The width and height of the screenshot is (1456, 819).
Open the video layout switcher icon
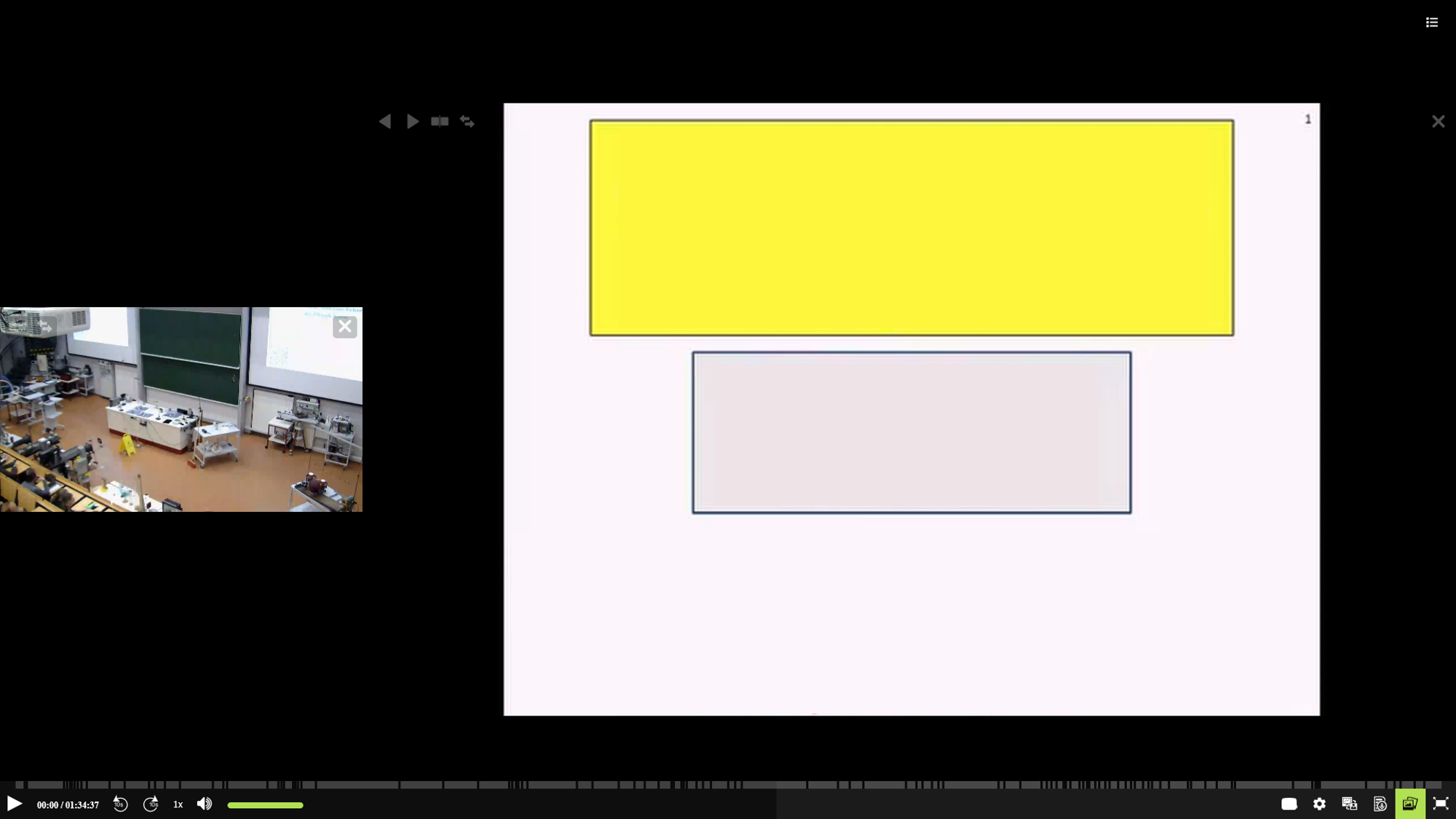point(1350,804)
